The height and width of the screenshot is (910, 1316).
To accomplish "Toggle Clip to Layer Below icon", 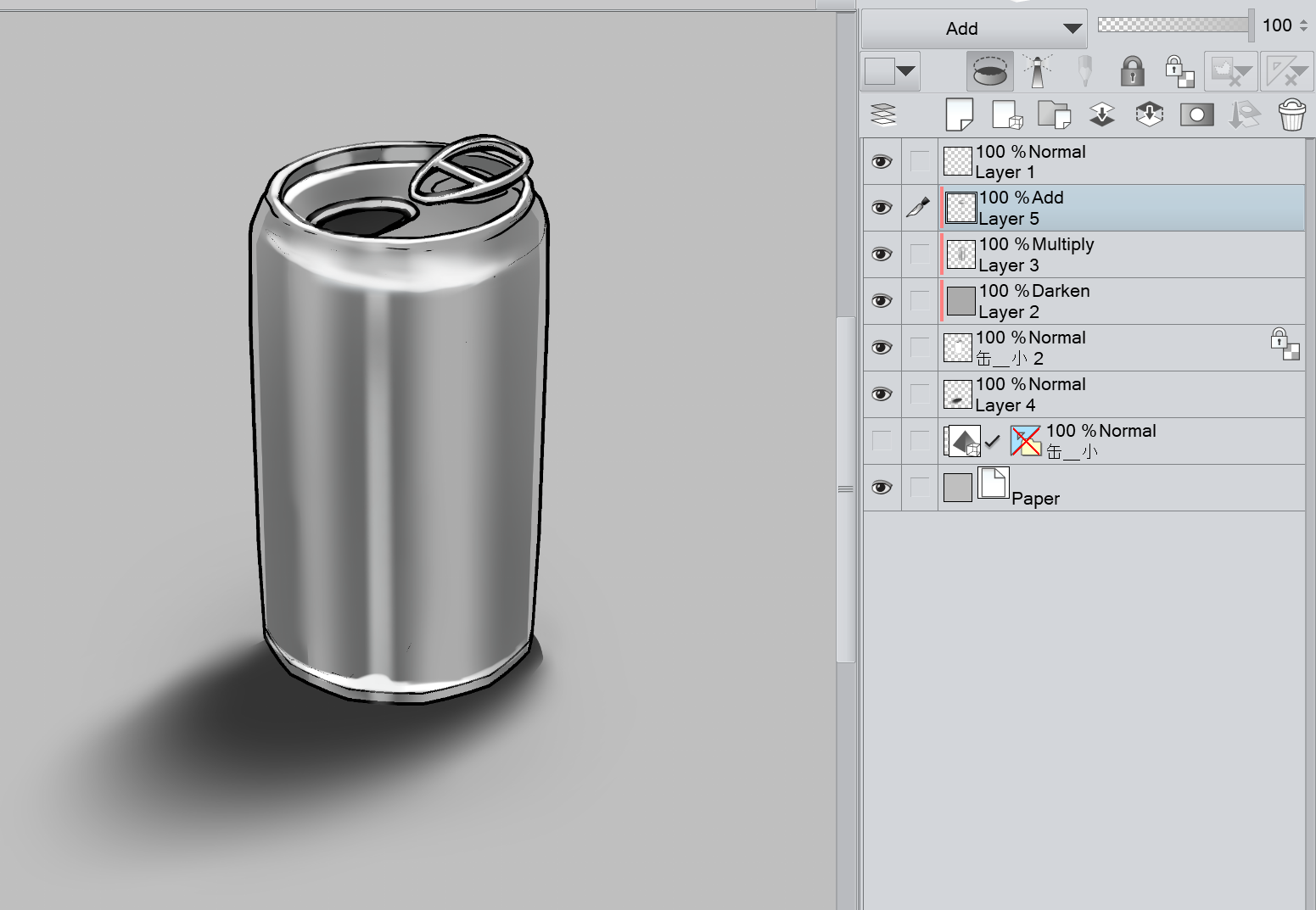I will (x=989, y=71).
